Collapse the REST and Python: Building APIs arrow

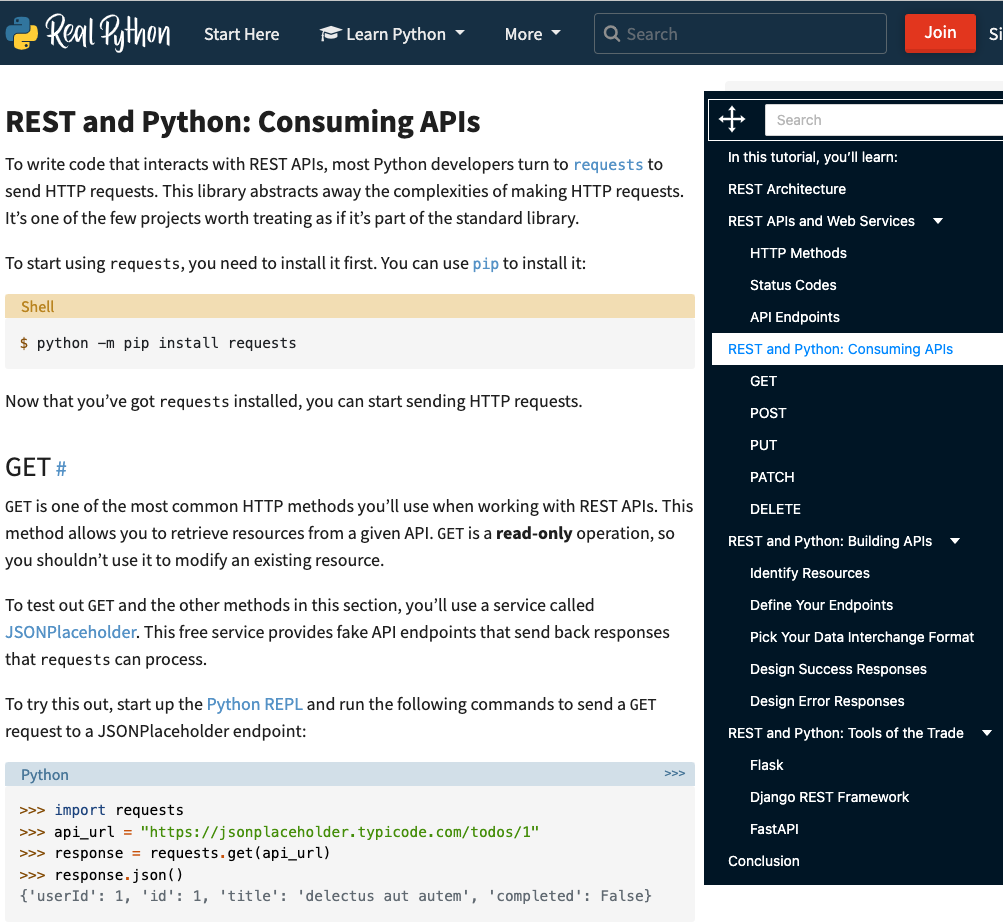coord(955,541)
